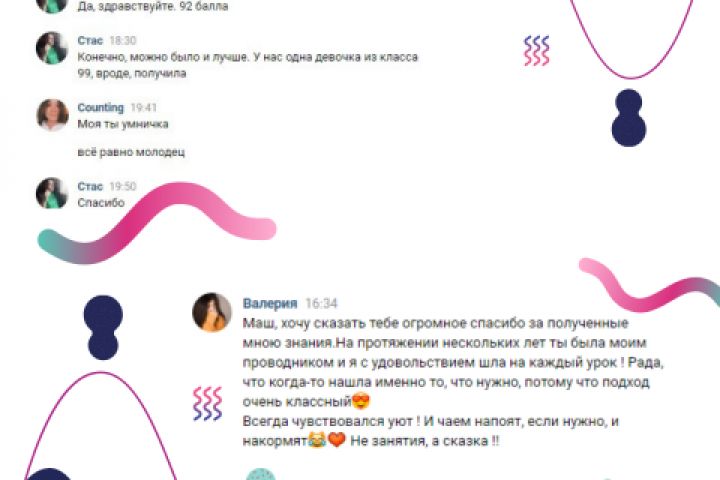This screenshot has height=480, width=720.
Task: Click the Стас name above 'Конечно, можно было'
Action: pos(90,40)
